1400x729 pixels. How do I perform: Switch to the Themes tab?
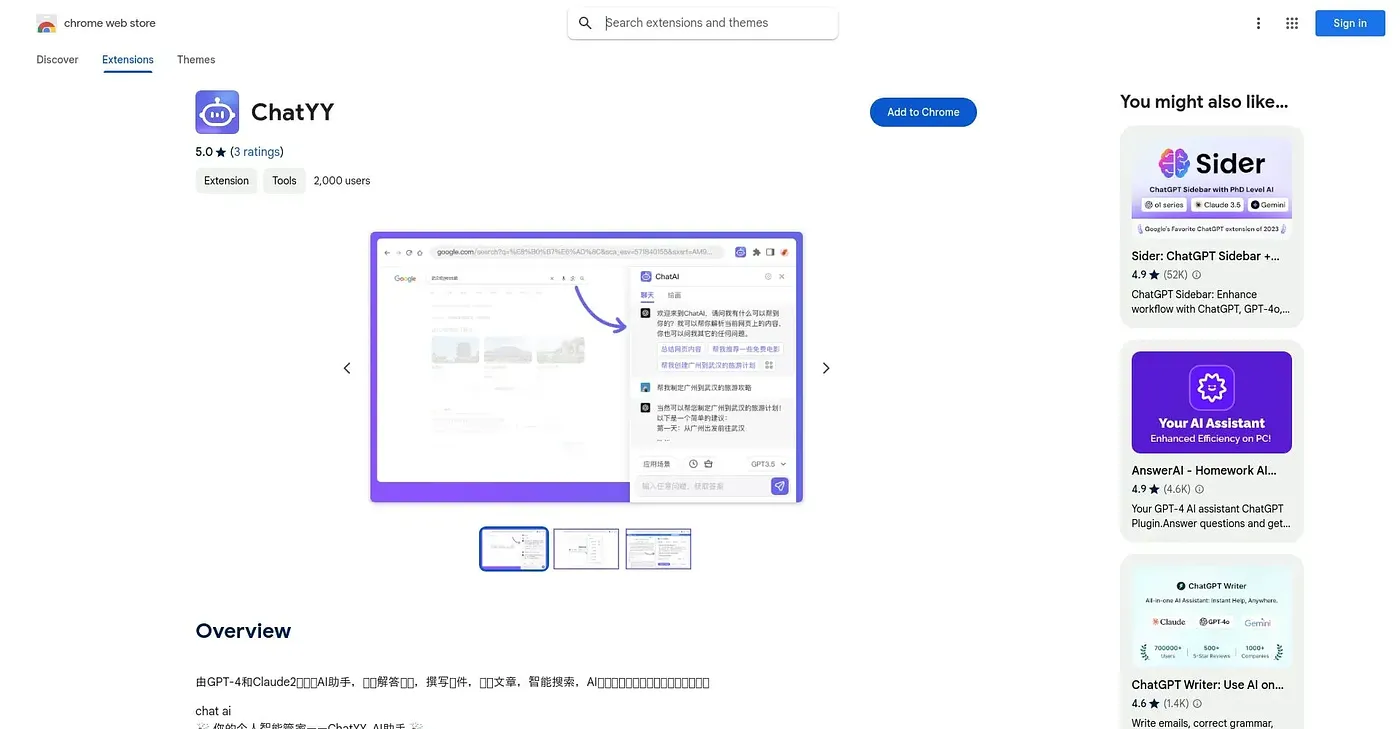pos(196,60)
